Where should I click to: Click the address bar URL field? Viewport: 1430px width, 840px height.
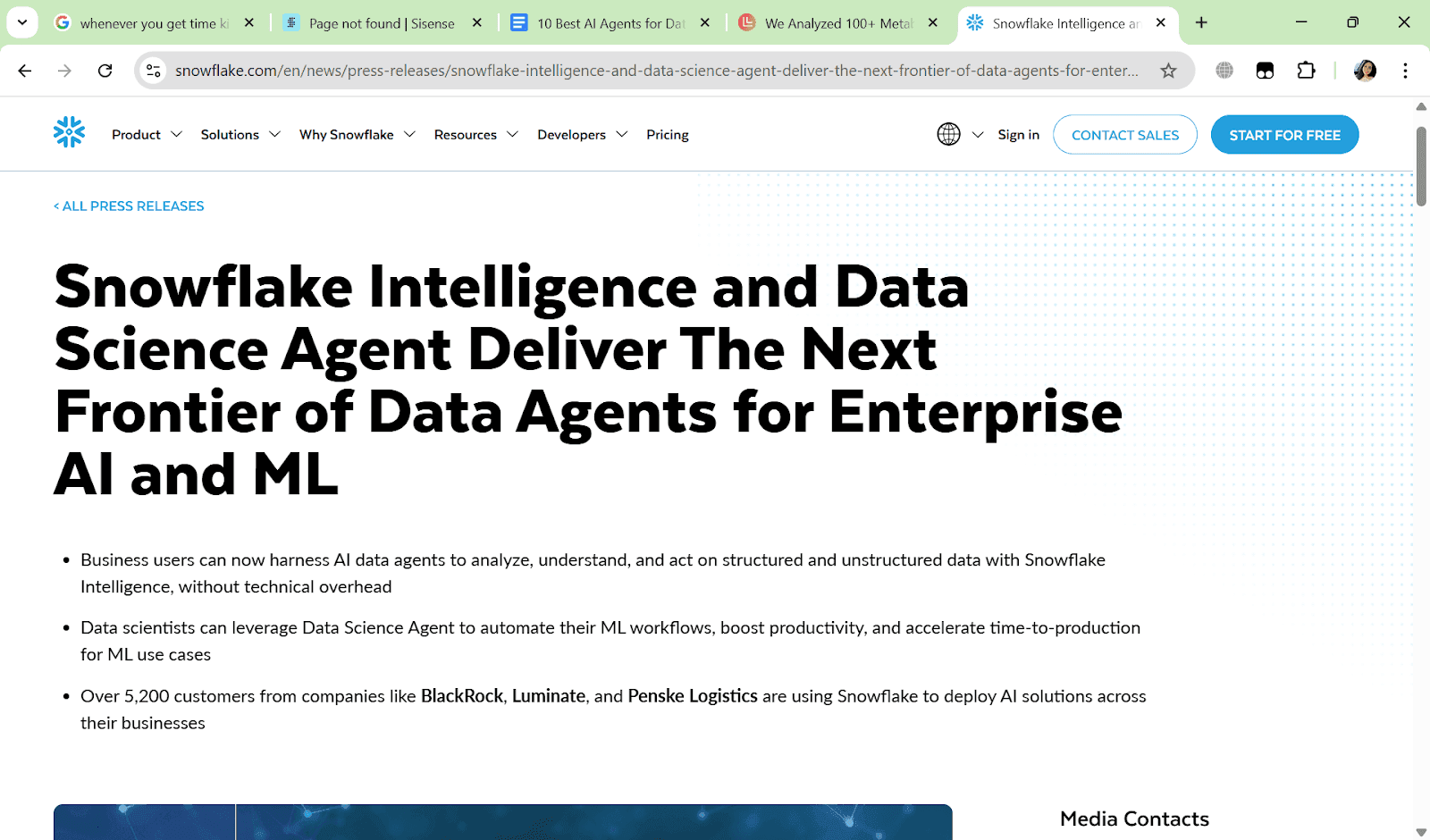[x=657, y=71]
